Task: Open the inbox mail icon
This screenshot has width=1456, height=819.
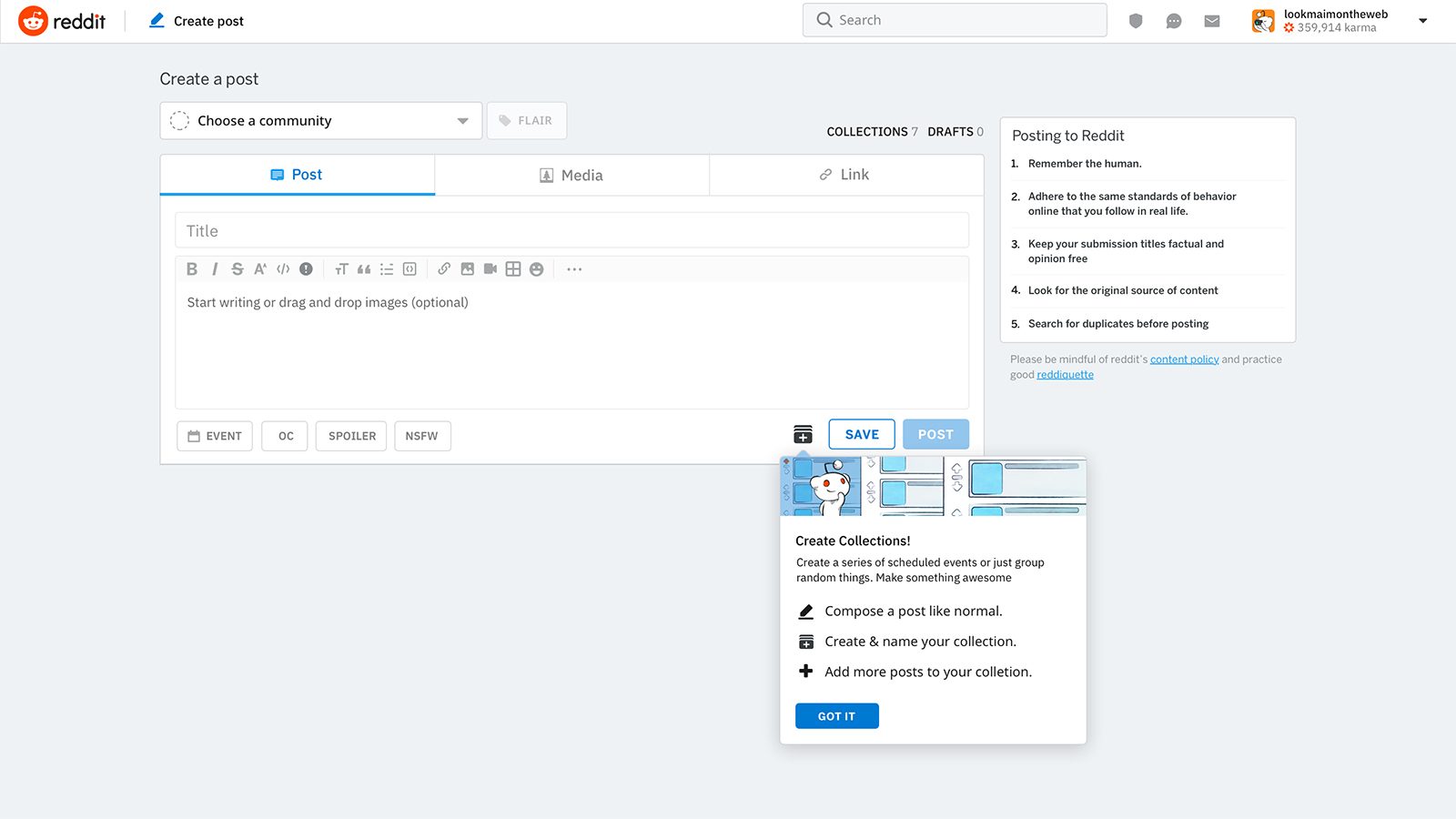Action: [1212, 21]
